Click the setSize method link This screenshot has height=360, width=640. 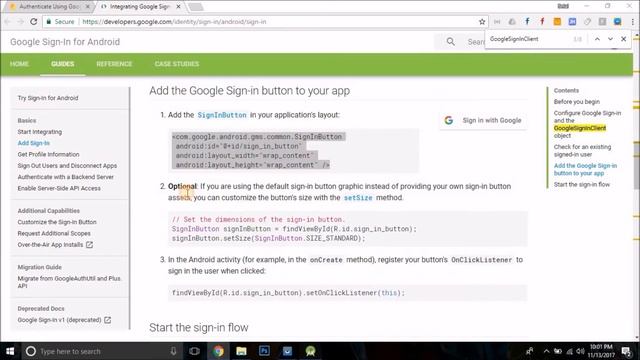click(358, 198)
